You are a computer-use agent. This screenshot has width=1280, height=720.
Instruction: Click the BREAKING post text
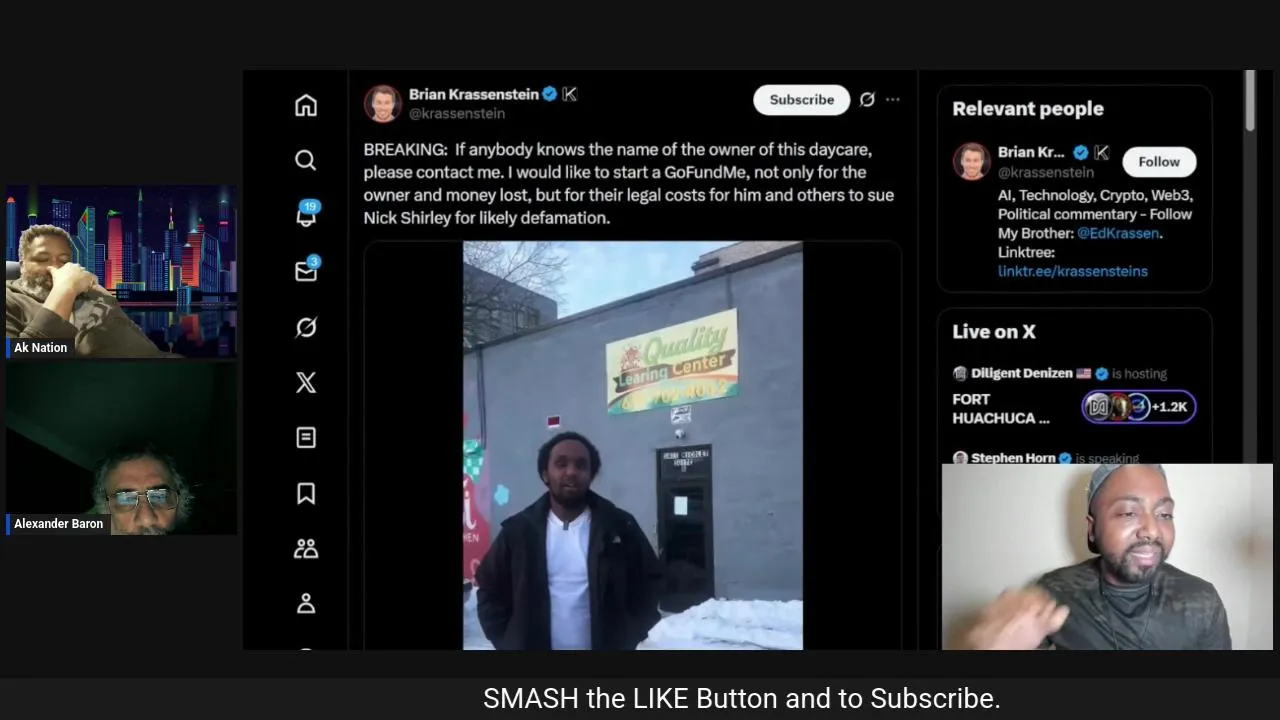pos(629,183)
